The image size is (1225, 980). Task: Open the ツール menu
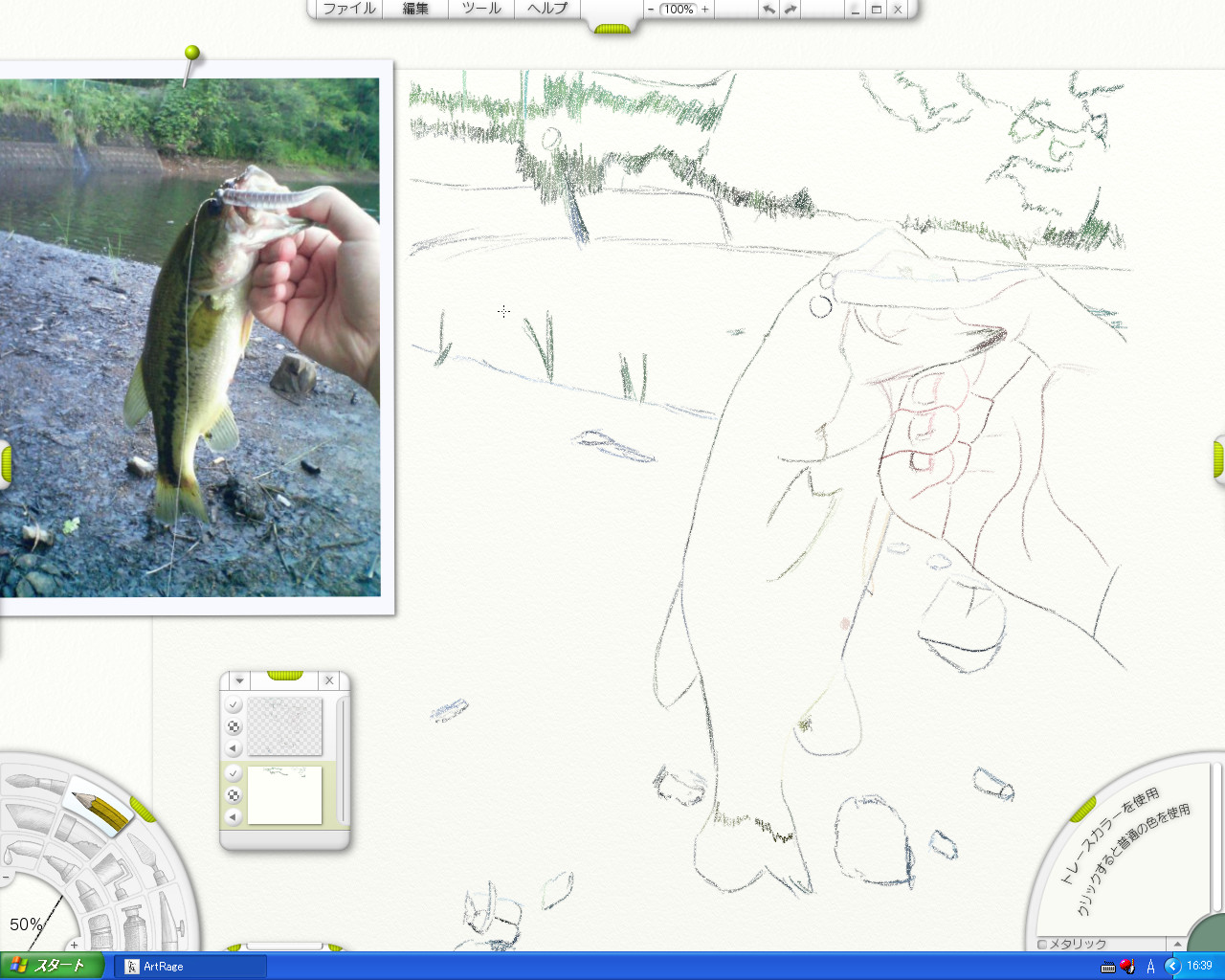tap(481, 9)
